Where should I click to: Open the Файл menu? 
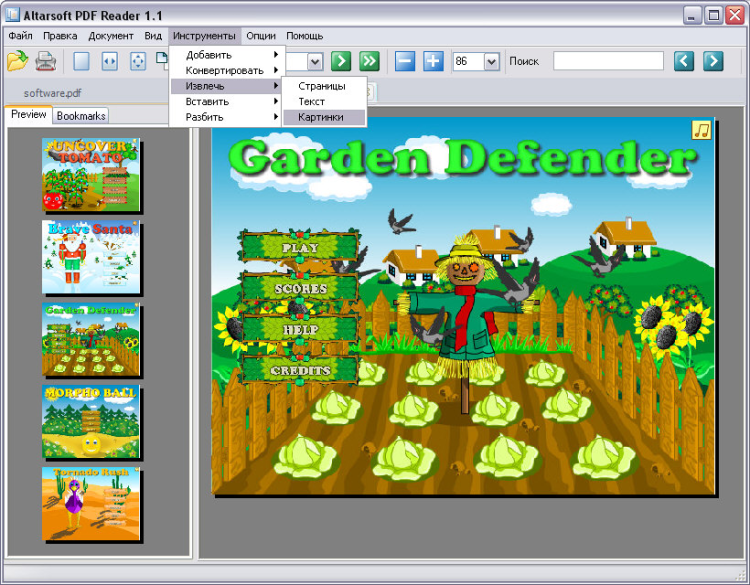(x=21, y=36)
